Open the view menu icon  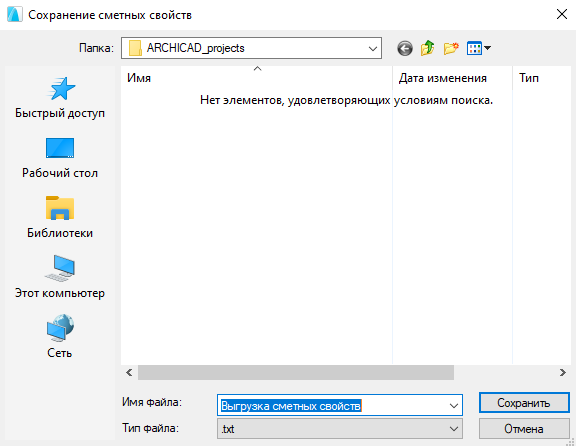(479, 48)
